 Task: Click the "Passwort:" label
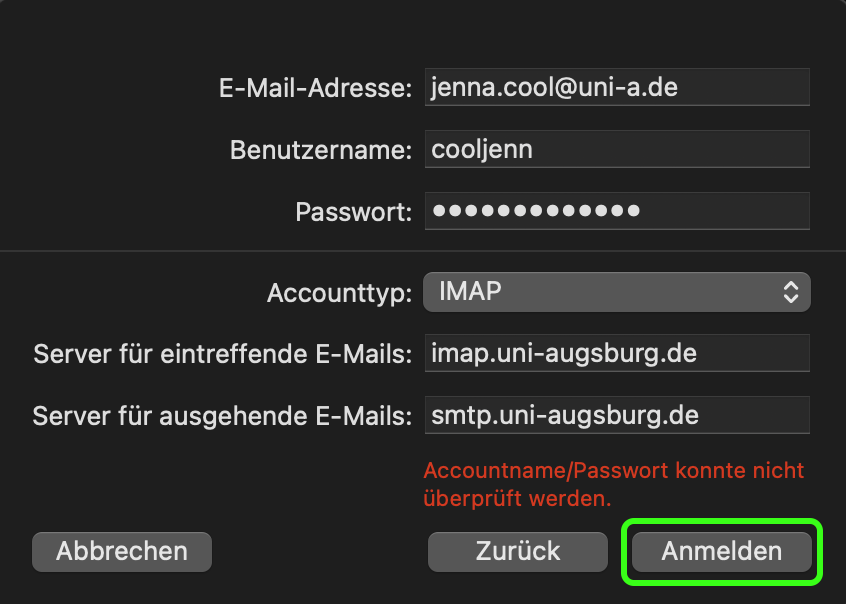(x=353, y=212)
